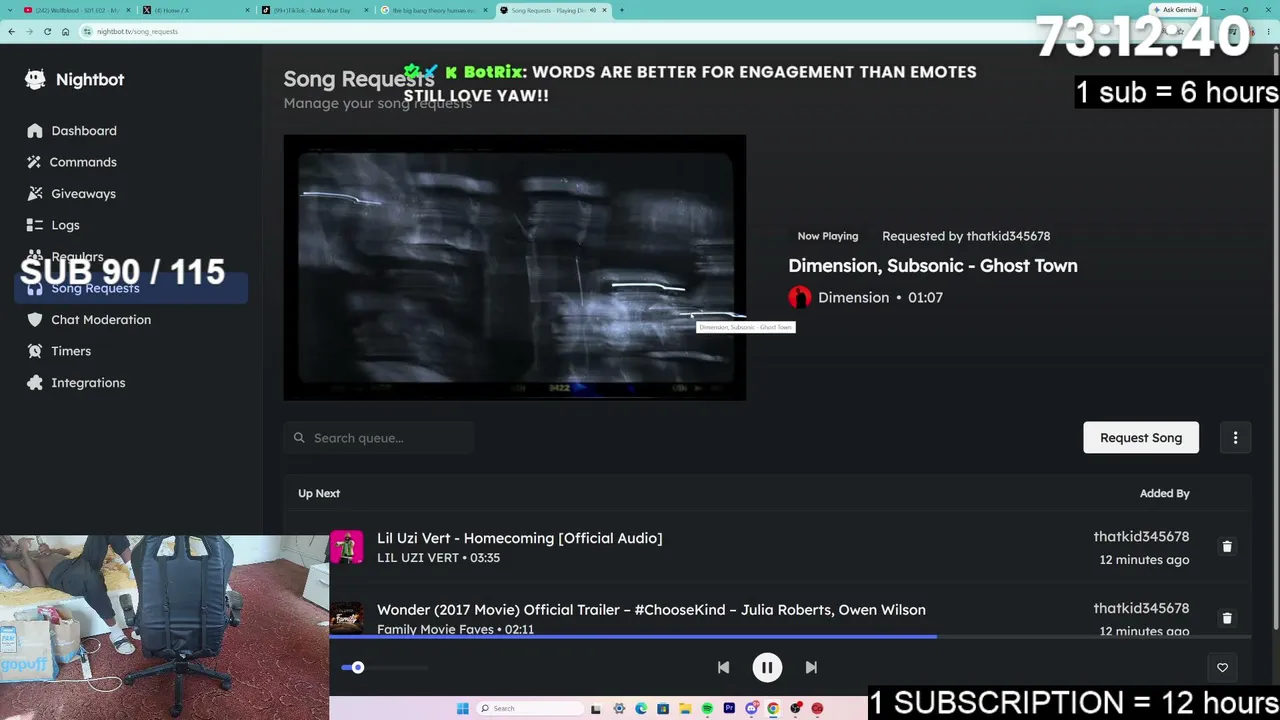This screenshot has width=1280, height=720.
Task: Open File Explorer from the taskbar
Action: [685, 709]
